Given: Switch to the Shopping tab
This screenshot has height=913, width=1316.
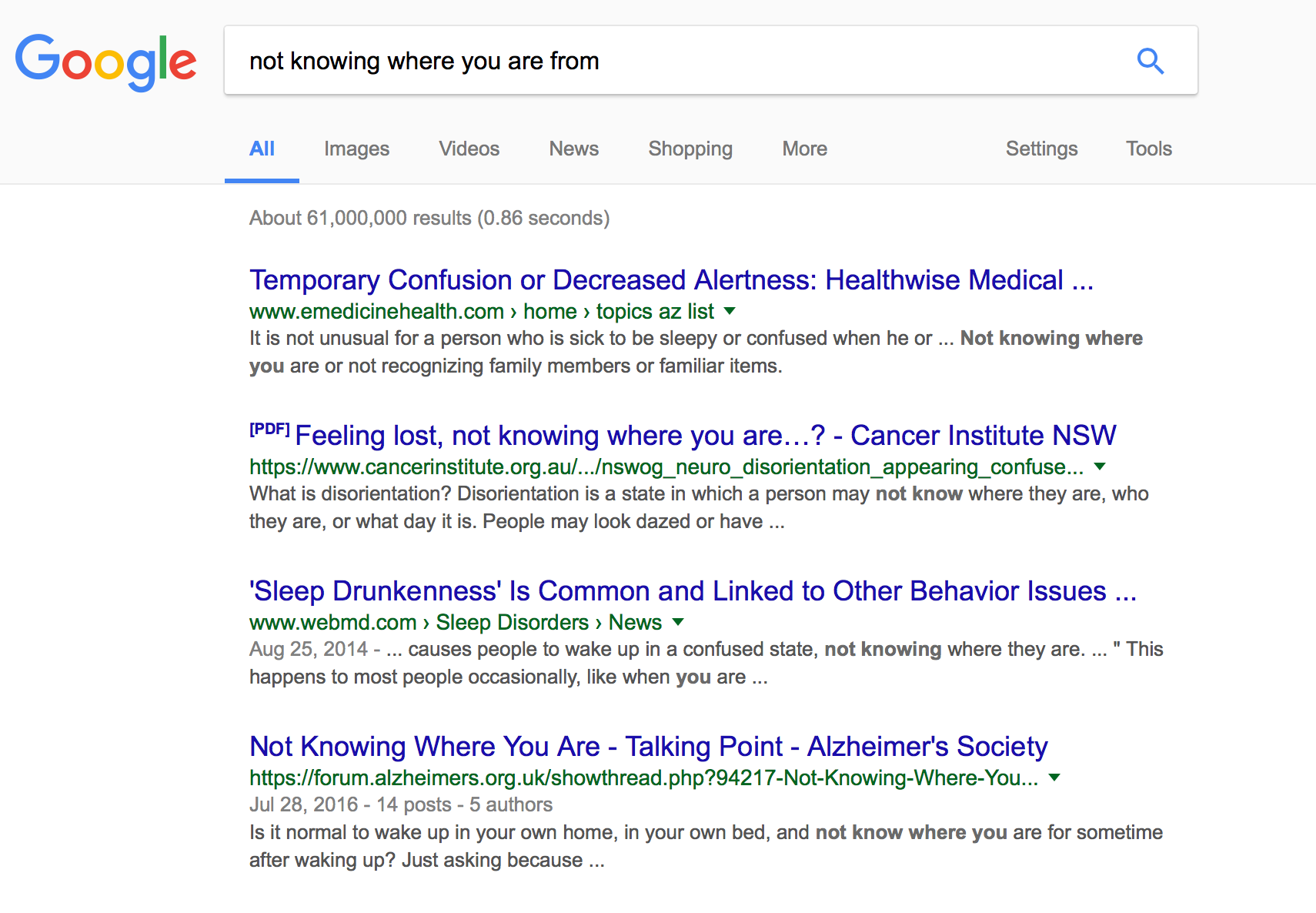Looking at the screenshot, I should (x=690, y=149).
